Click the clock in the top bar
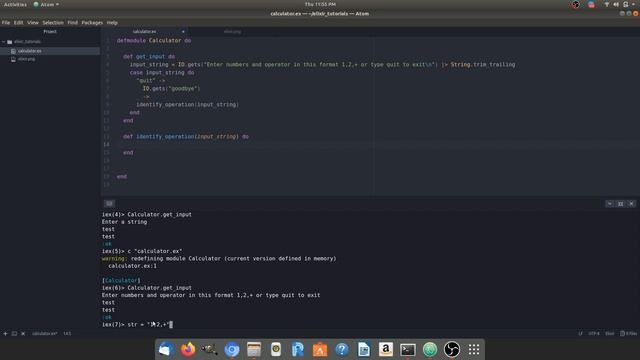This screenshot has height=360, width=640. coord(320,4)
